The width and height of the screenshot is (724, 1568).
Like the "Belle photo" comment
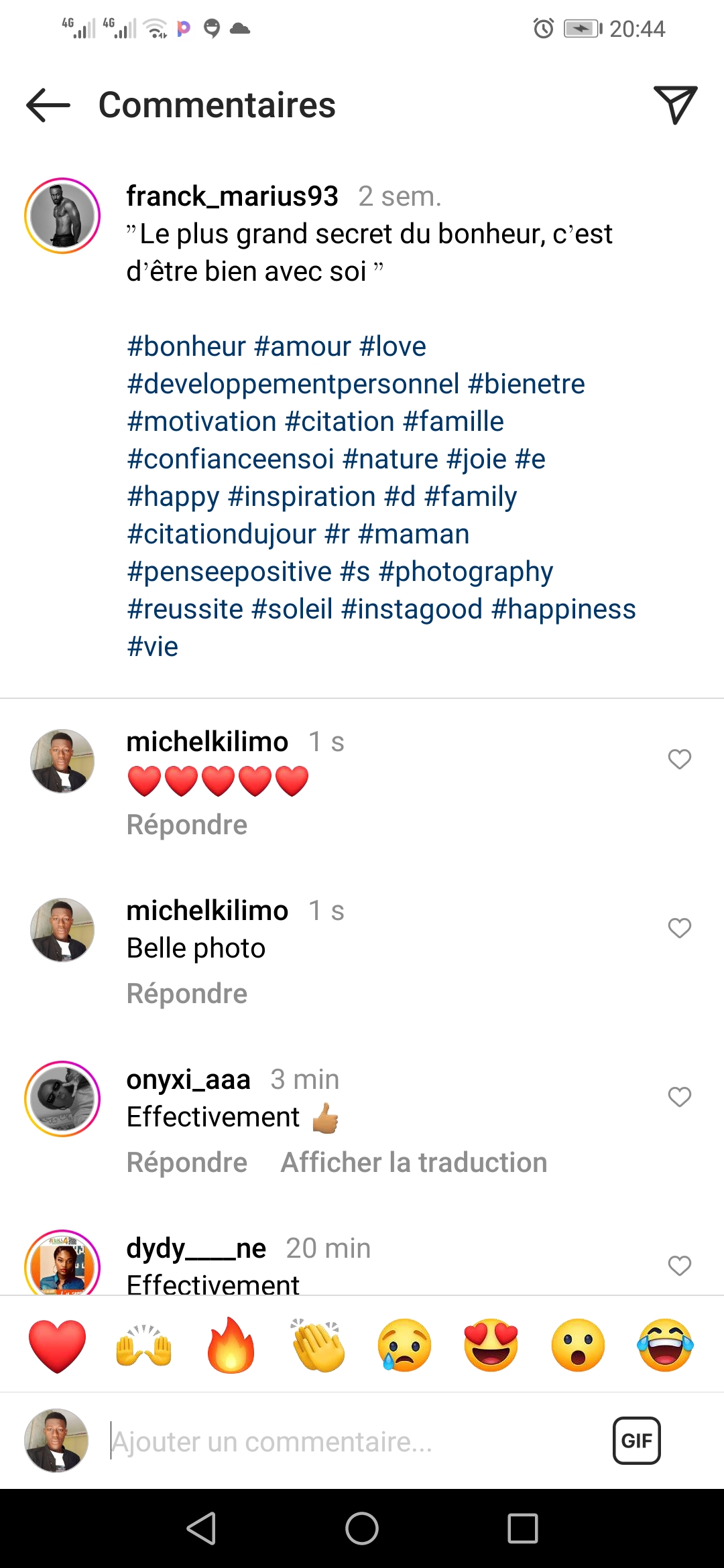(679, 928)
